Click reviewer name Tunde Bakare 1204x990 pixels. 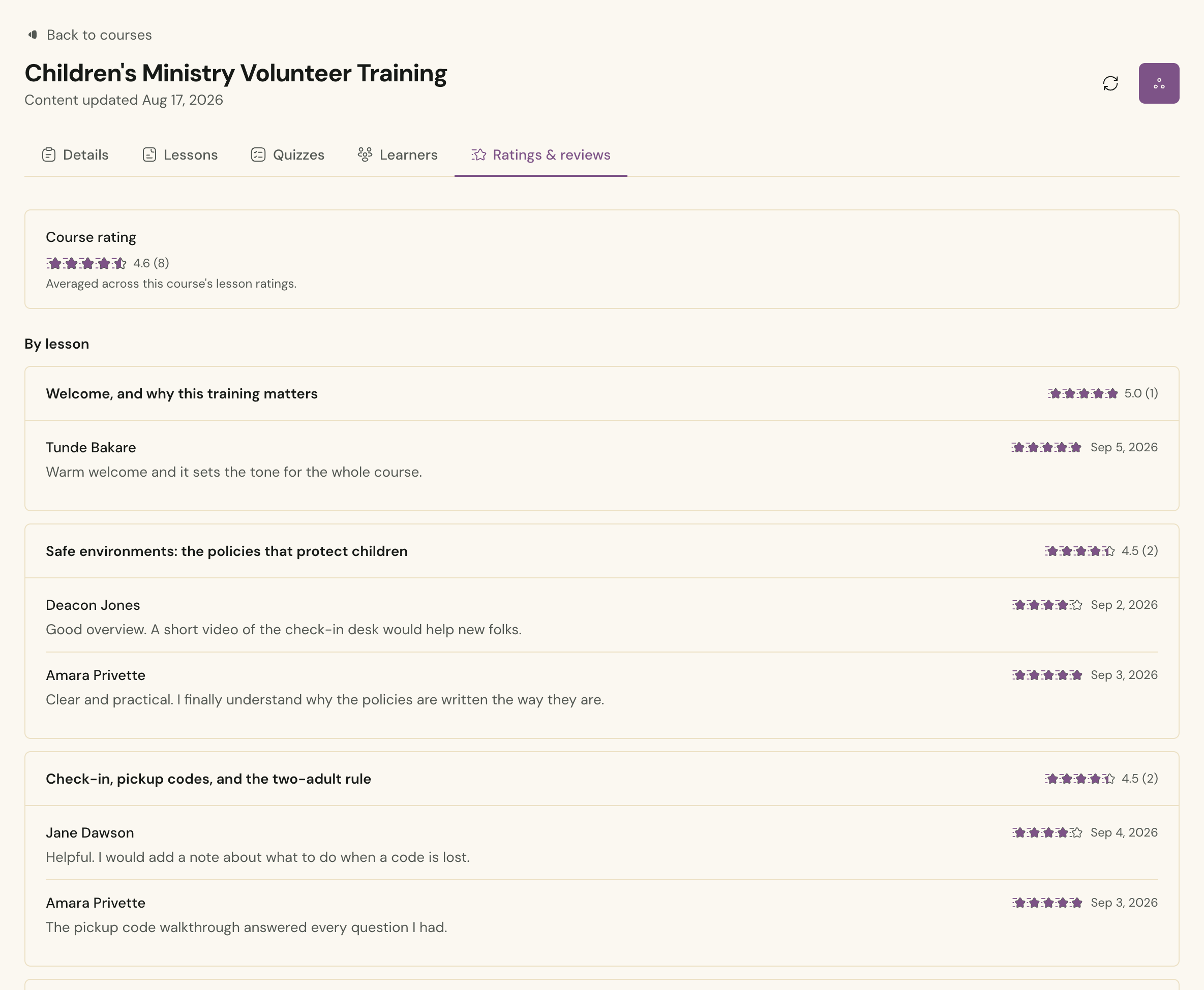[x=91, y=447]
